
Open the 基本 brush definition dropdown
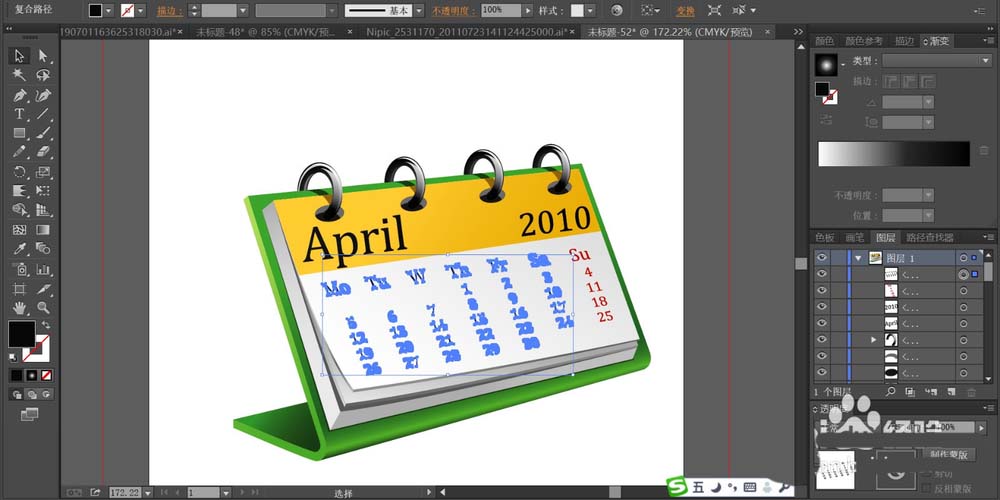[x=417, y=10]
